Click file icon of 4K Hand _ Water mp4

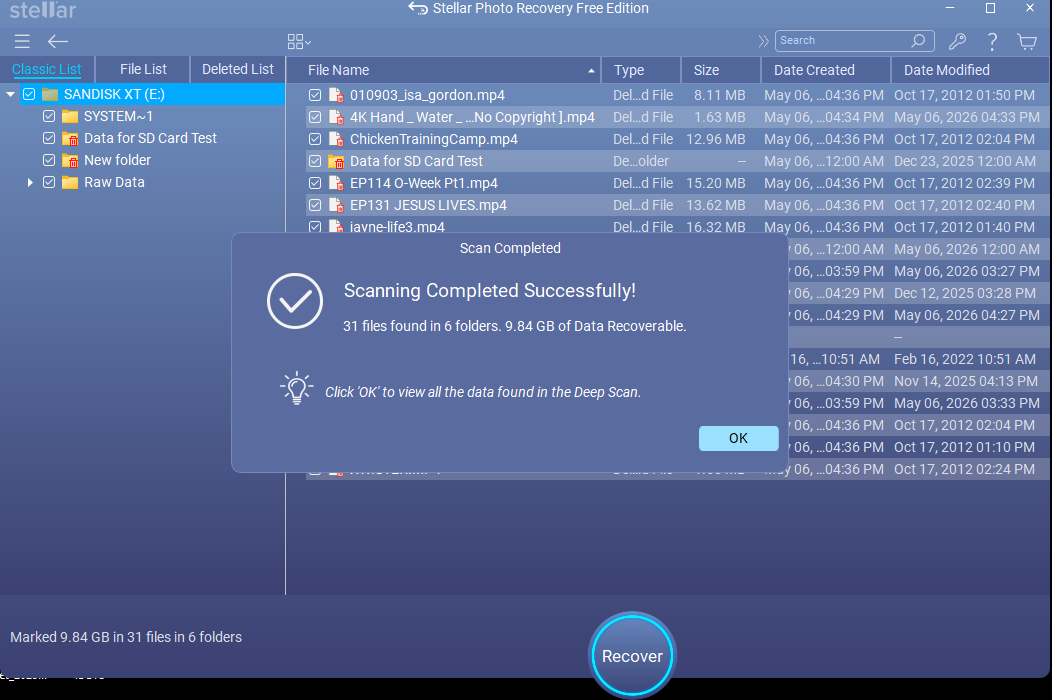336,117
